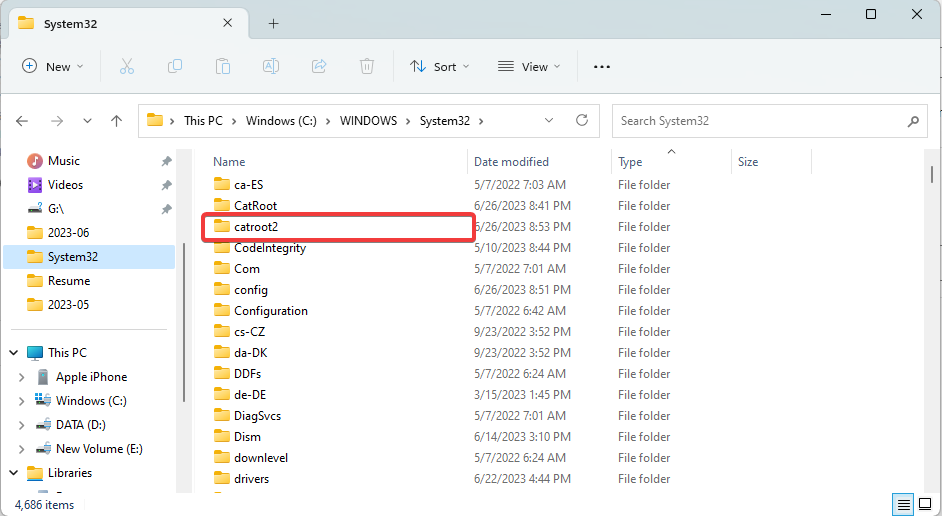Screen dimensions: 942x516
Task: Open the View dropdown menu
Action: [x=529, y=67]
